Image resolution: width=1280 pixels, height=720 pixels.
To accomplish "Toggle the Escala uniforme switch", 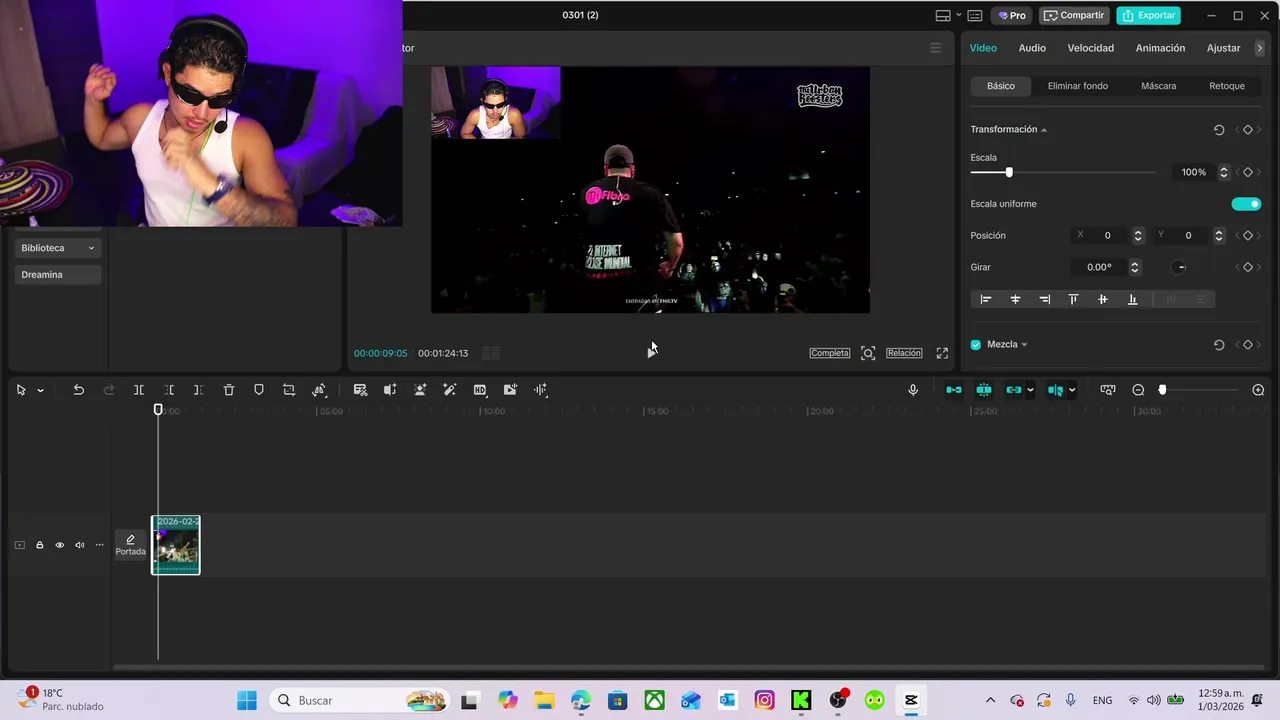I will coord(1246,204).
